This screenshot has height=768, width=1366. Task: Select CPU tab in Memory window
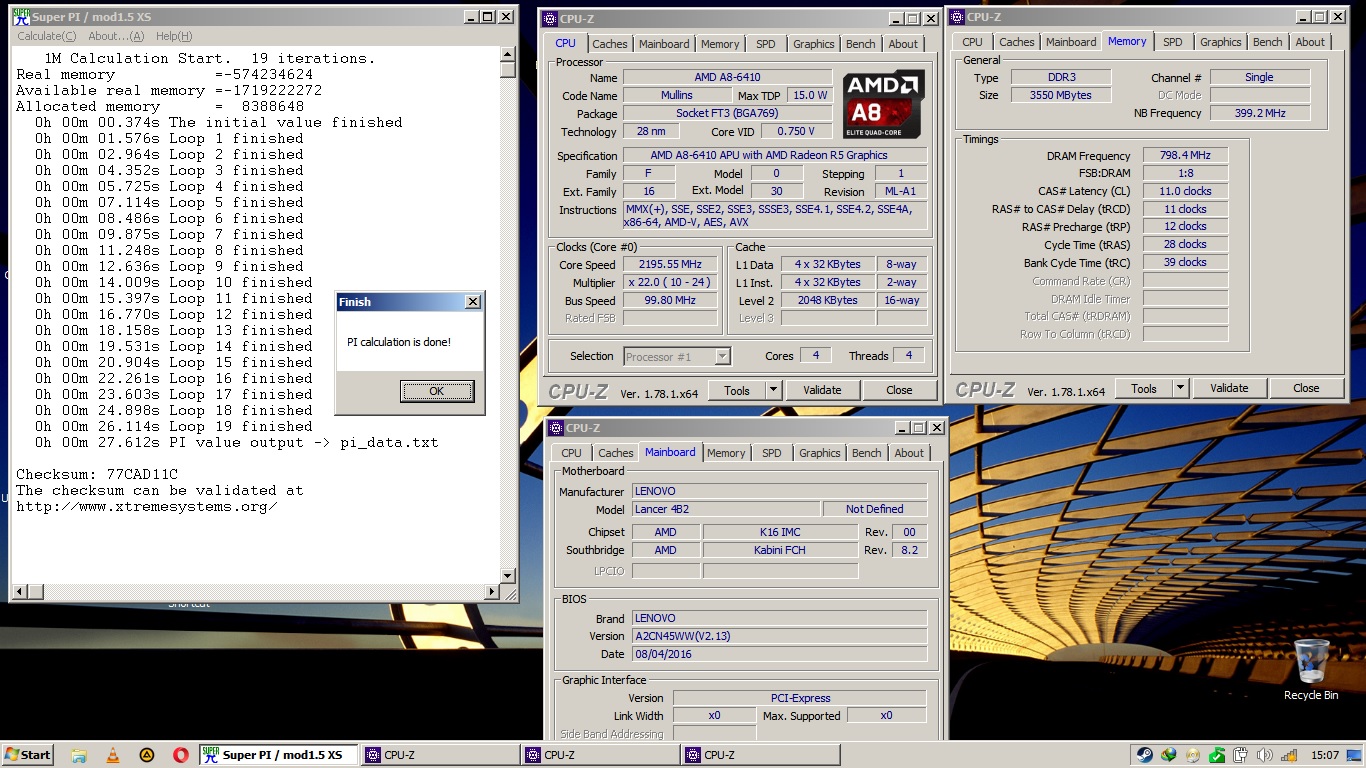coord(972,42)
